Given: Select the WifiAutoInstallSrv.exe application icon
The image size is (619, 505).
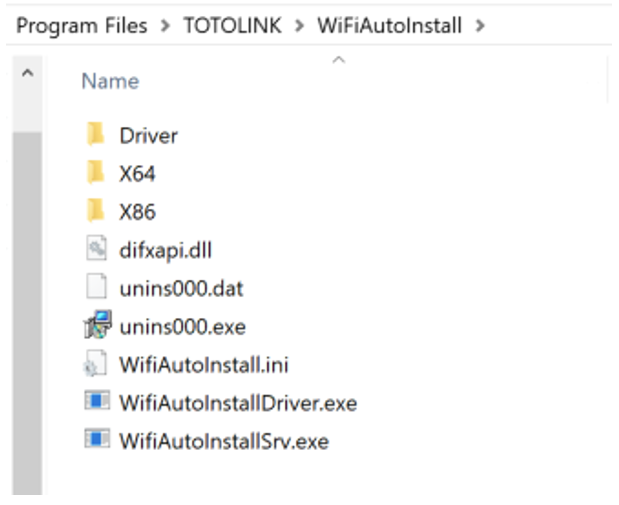Looking at the screenshot, I should tap(96, 441).
